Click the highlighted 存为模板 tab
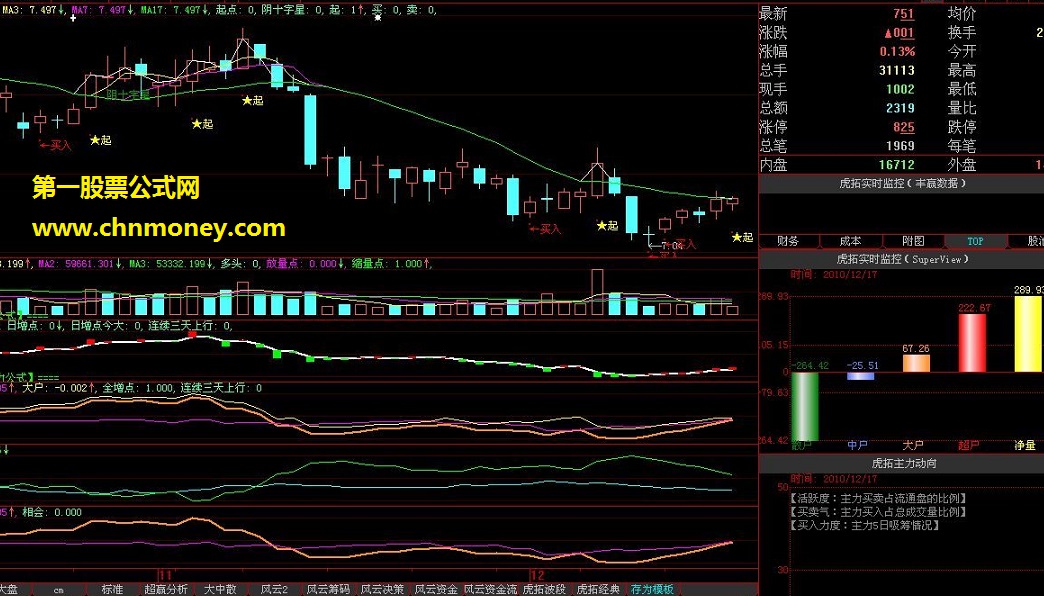Screen dimensions: 1044x596 click(652, 590)
